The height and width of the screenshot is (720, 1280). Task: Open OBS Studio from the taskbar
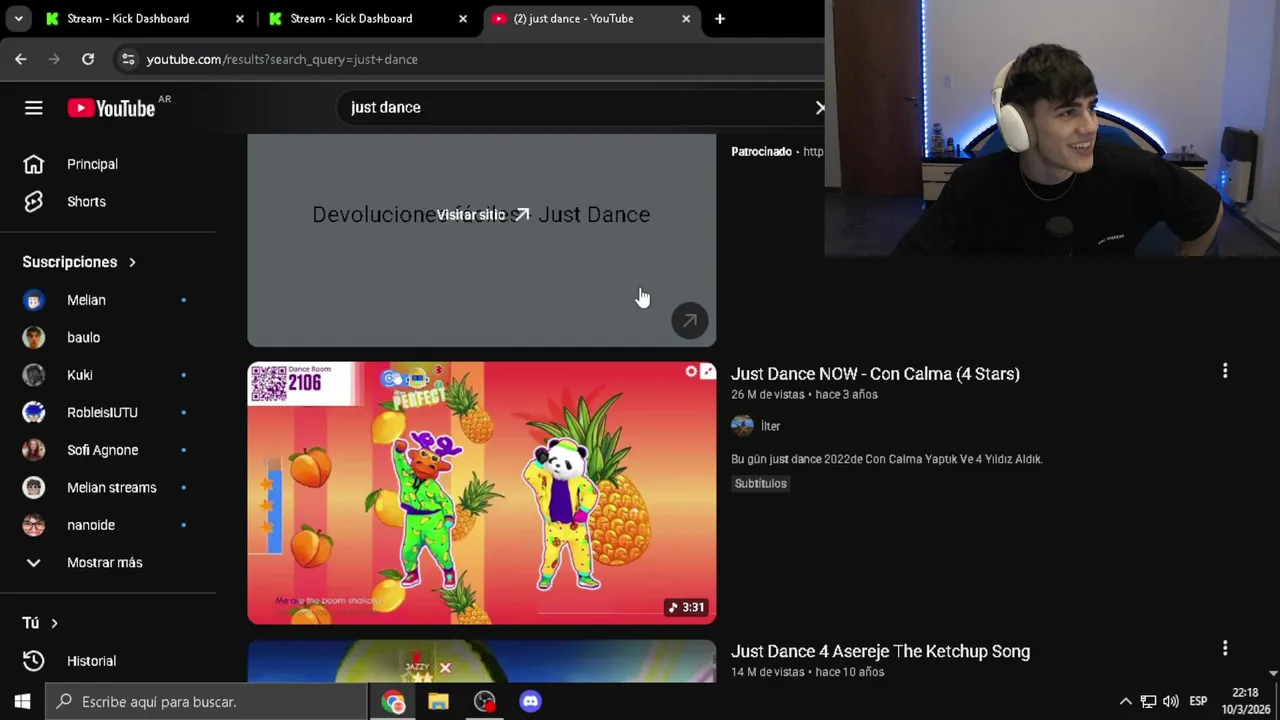(x=484, y=702)
